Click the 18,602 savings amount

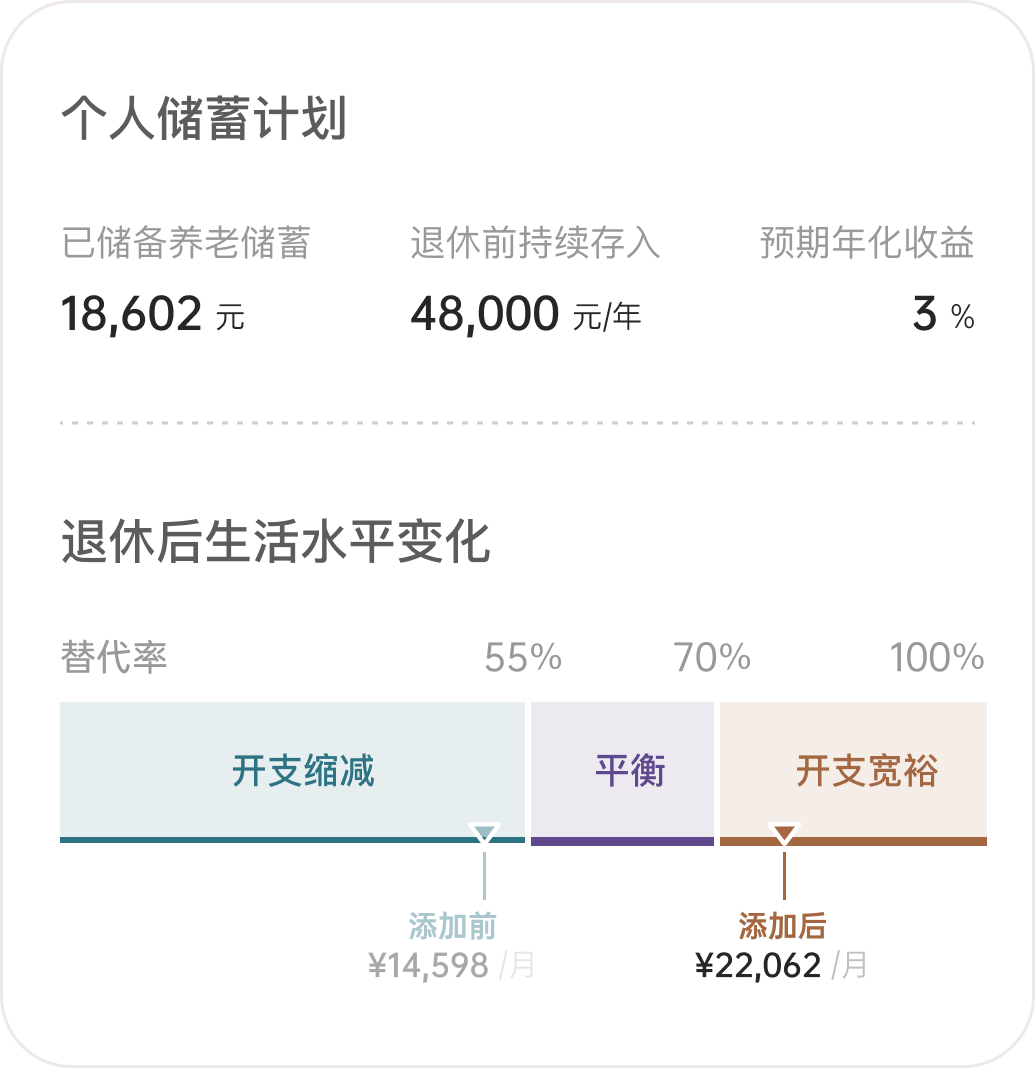[132, 314]
